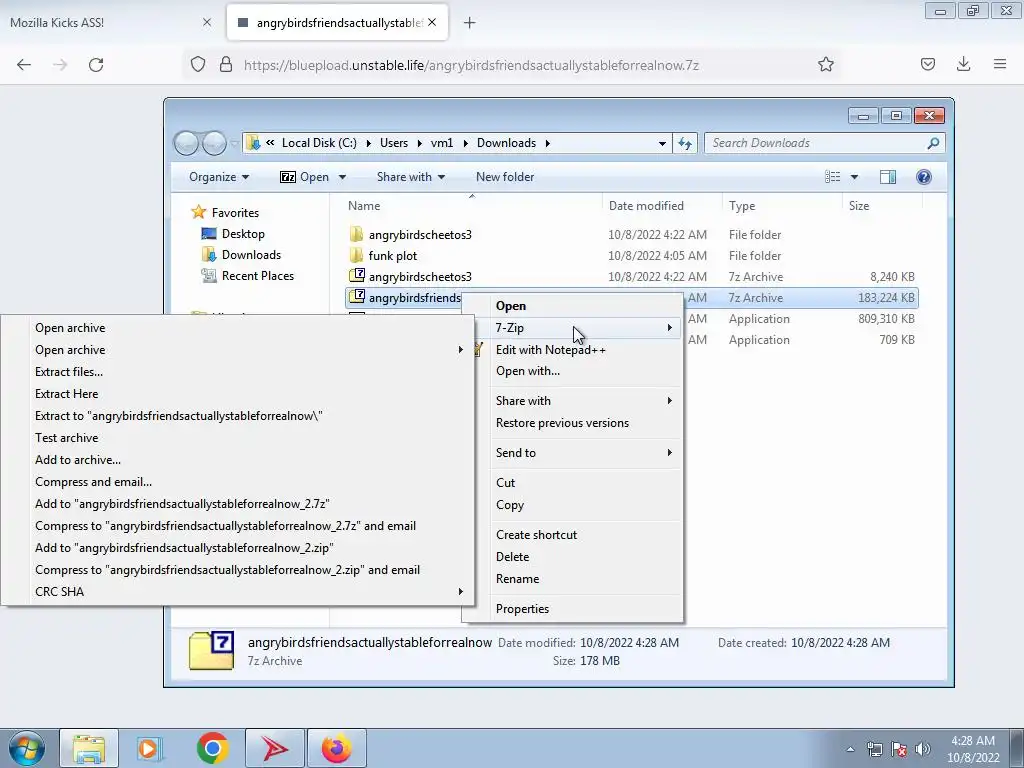
Task: Click Local Disk (C:) breadcrumb
Action: [x=319, y=143]
